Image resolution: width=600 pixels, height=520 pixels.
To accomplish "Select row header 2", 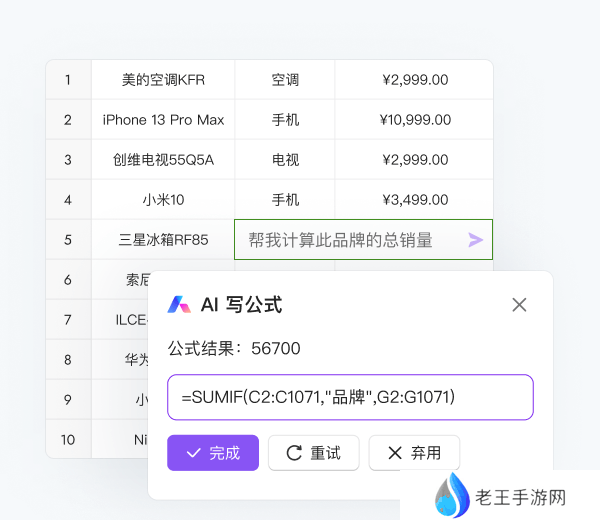I will [68, 120].
